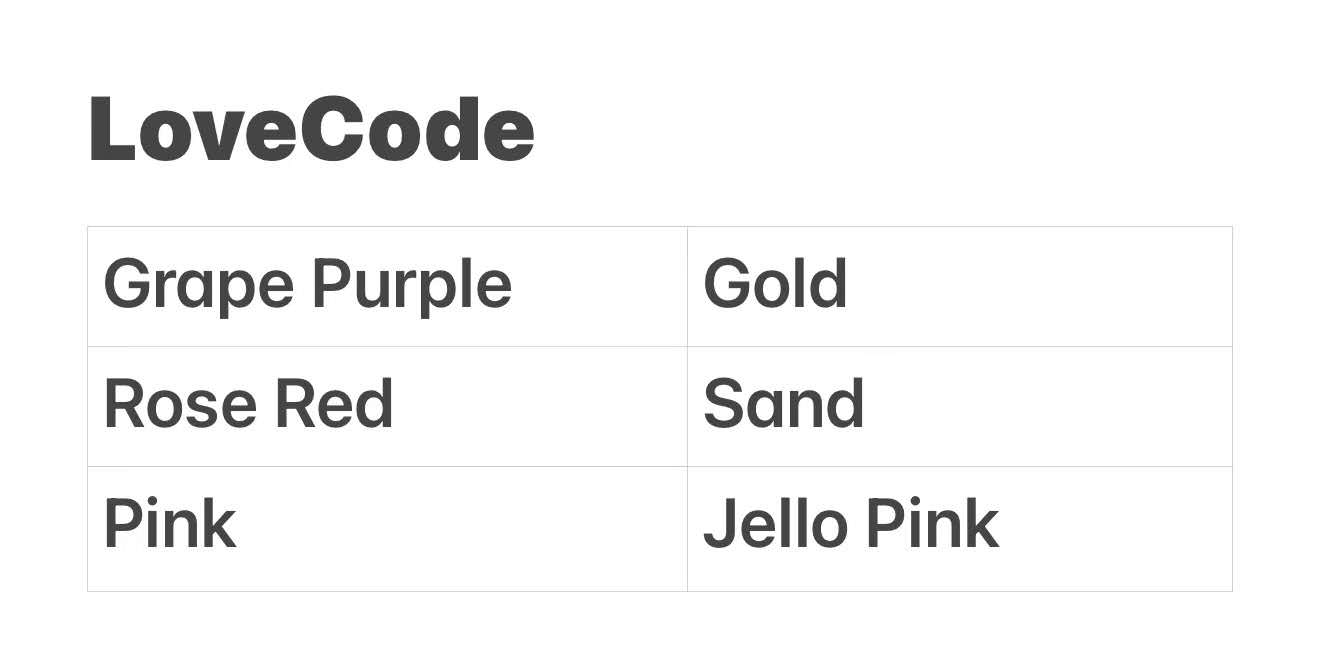Image resolution: width=1320 pixels, height=663 pixels.
Task: Click the Gold table cell
Action: pos(959,286)
